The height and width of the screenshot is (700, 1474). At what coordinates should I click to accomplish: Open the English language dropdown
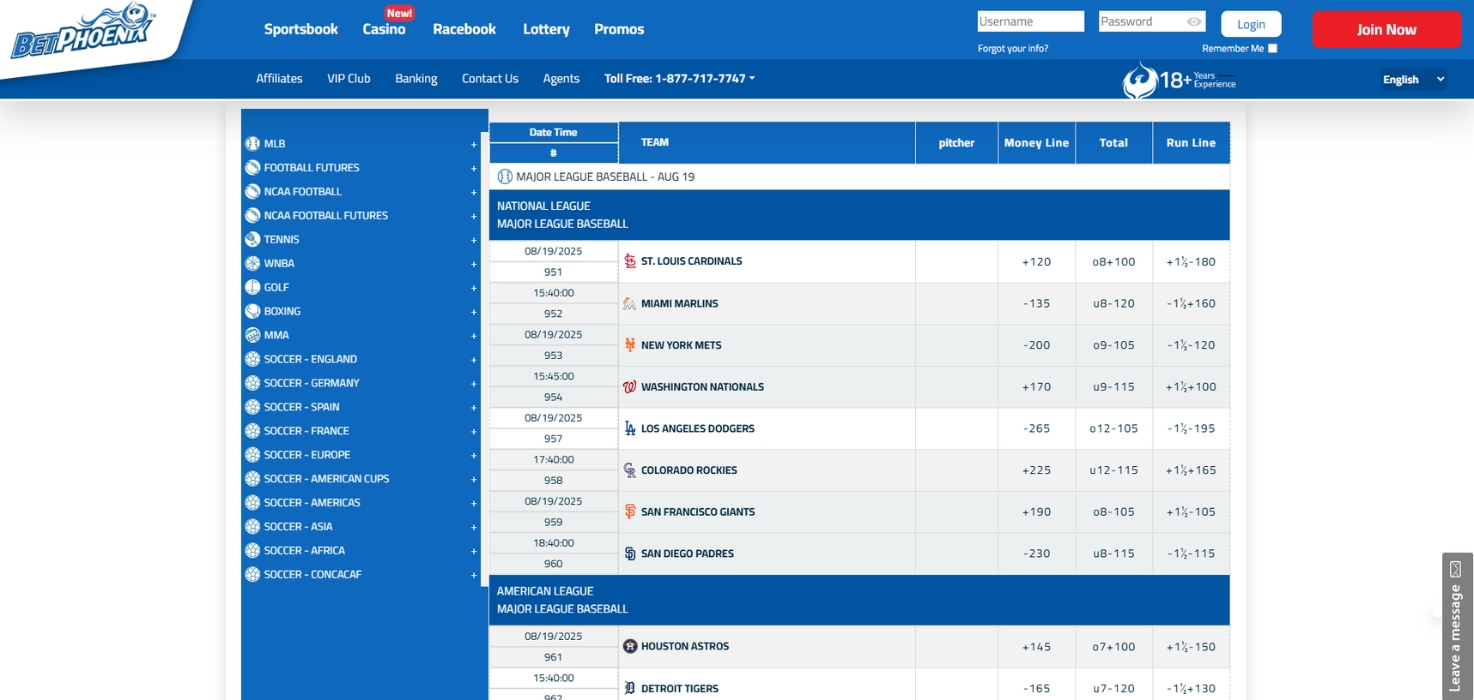1412,80
